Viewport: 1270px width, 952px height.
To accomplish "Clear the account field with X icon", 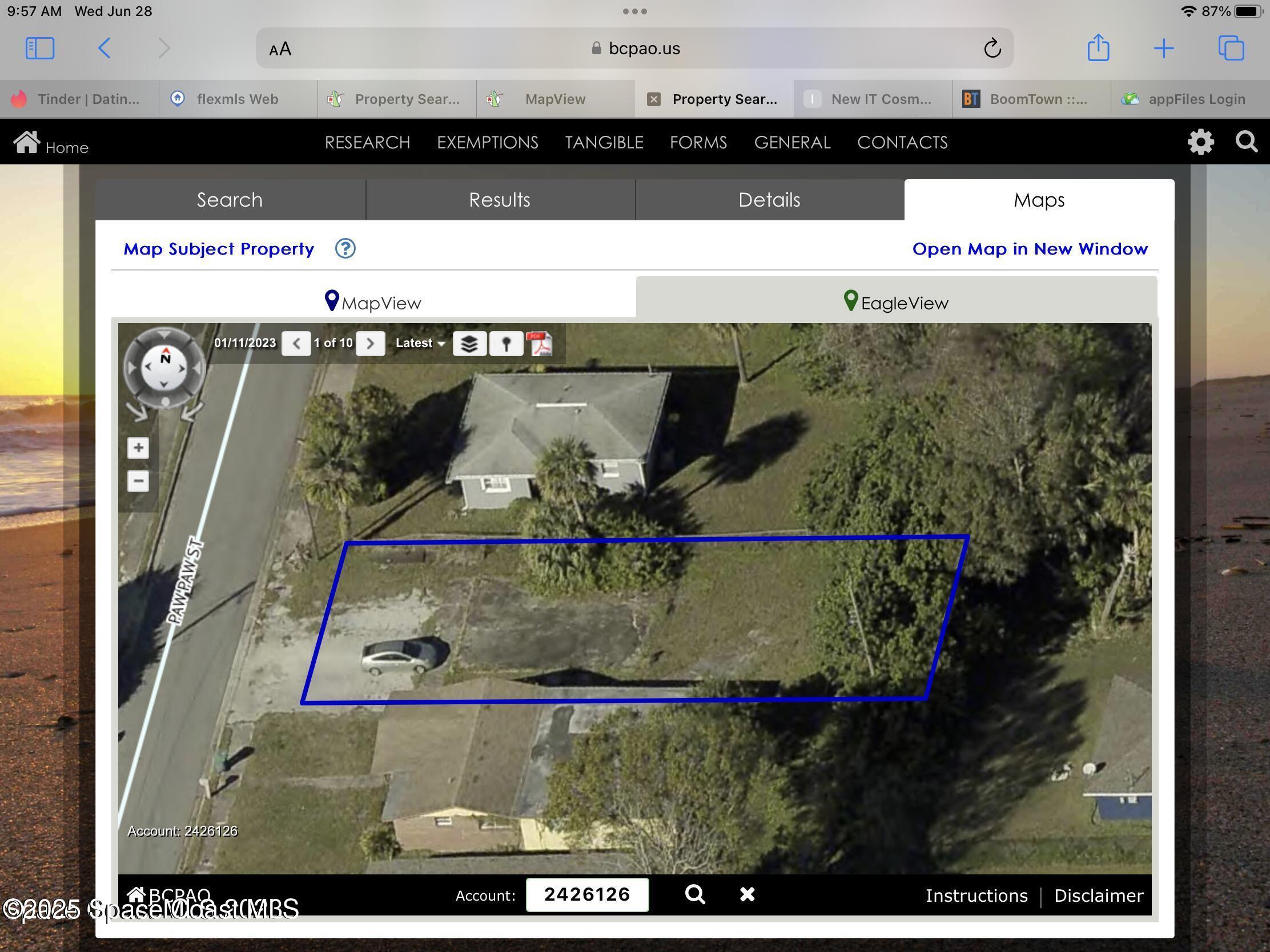I will coord(747,894).
